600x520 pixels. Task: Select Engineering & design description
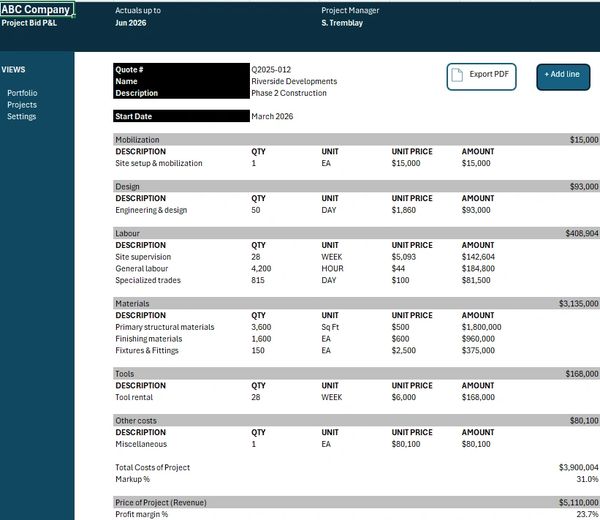click(x=151, y=210)
